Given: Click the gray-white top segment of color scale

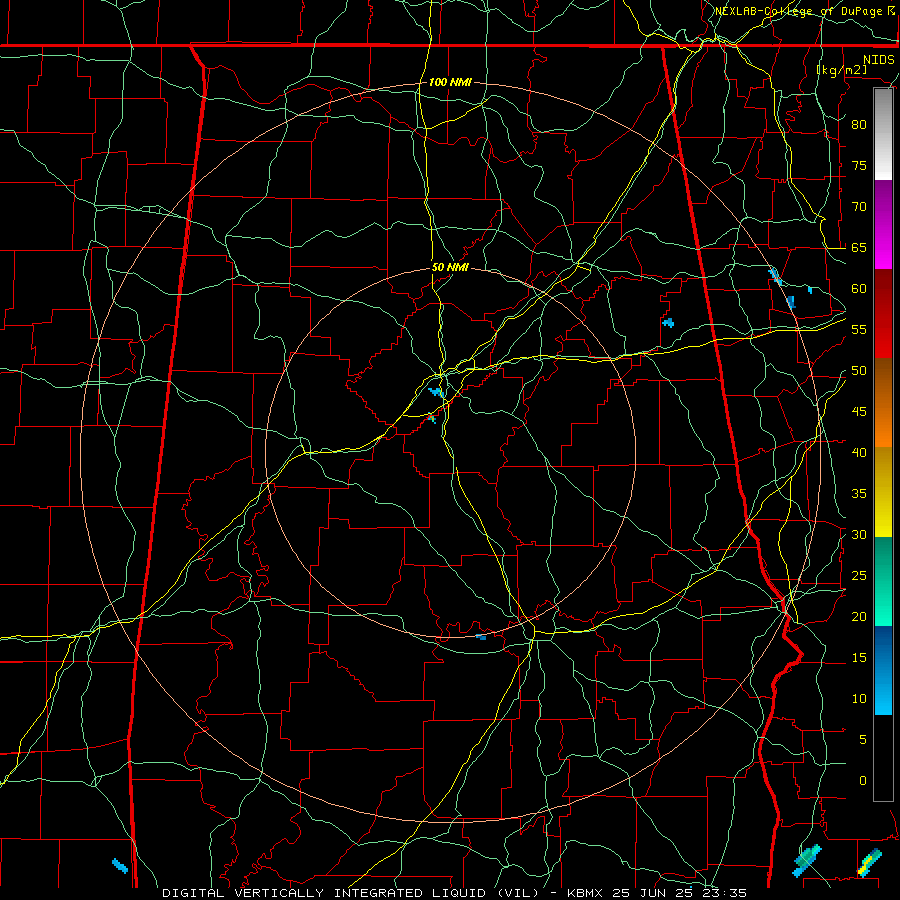Looking at the screenshot, I should pos(883,134).
